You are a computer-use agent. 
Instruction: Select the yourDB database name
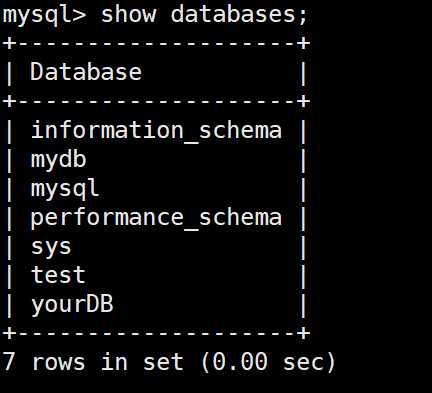pos(72,305)
